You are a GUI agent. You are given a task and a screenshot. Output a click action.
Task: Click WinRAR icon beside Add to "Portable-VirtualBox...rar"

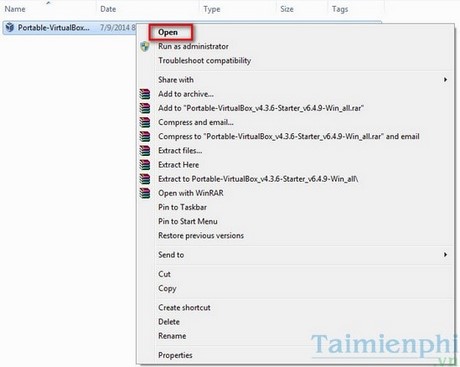tap(145, 108)
